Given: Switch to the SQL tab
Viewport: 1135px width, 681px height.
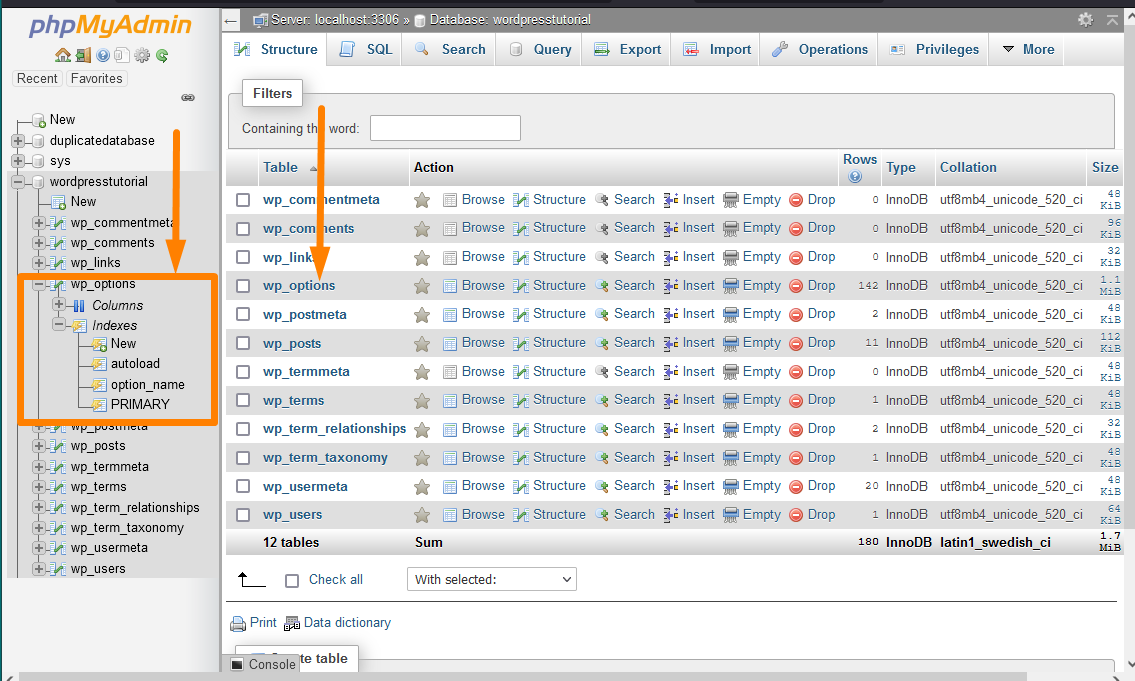Looking at the screenshot, I should [367, 49].
